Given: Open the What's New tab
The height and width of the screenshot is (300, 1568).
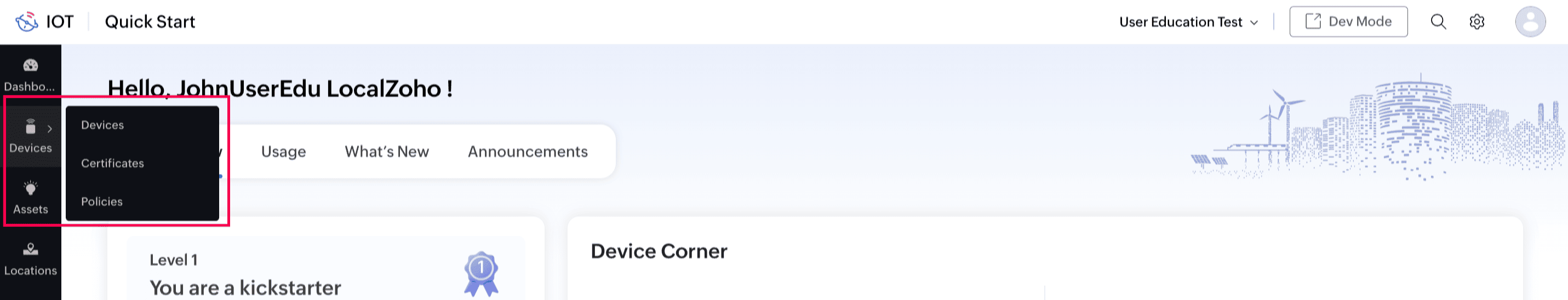Looking at the screenshot, I should pyautogui.click(x=387, y=152).
